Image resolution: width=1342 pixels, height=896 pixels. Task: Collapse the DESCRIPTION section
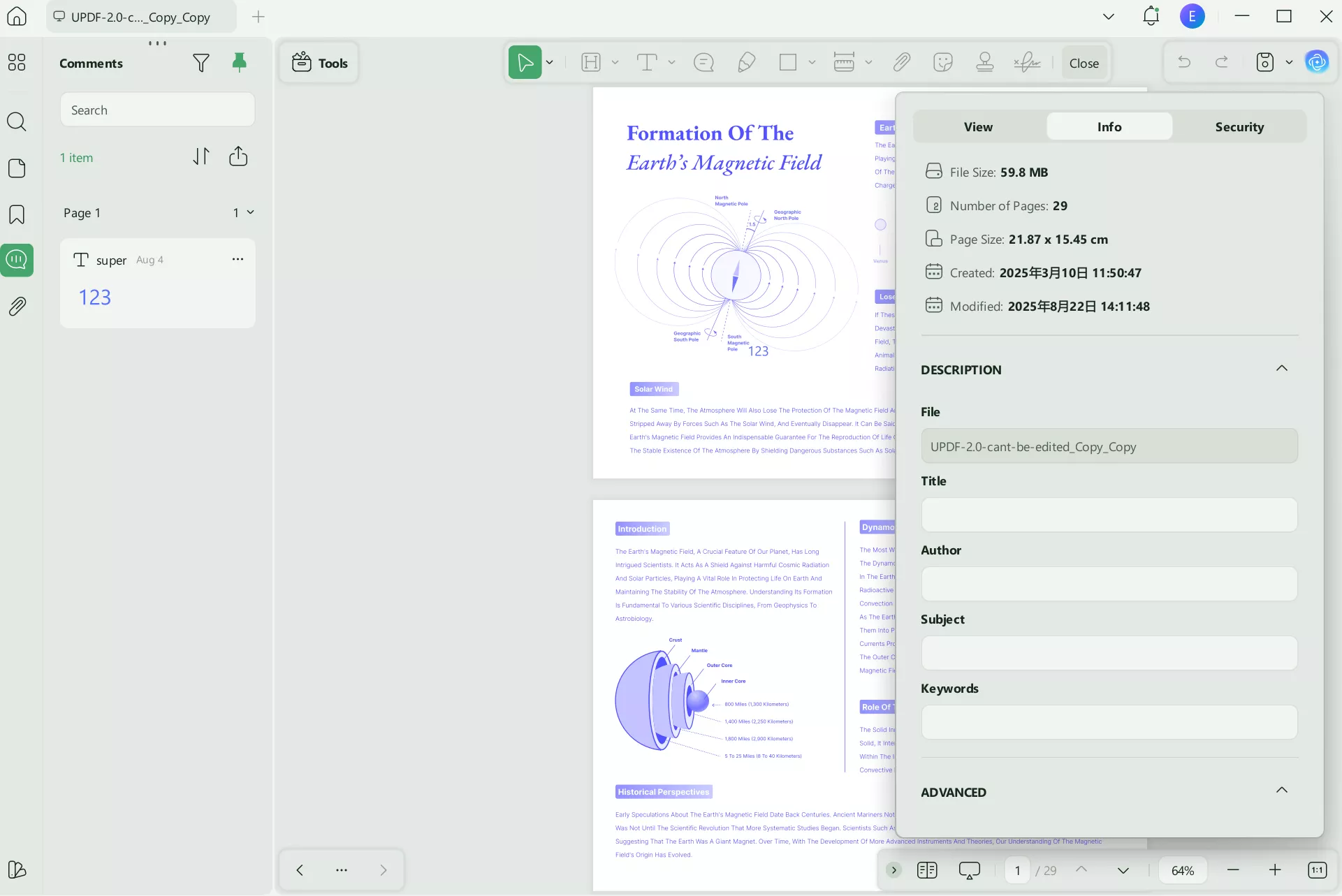[x=1283, y=368]
